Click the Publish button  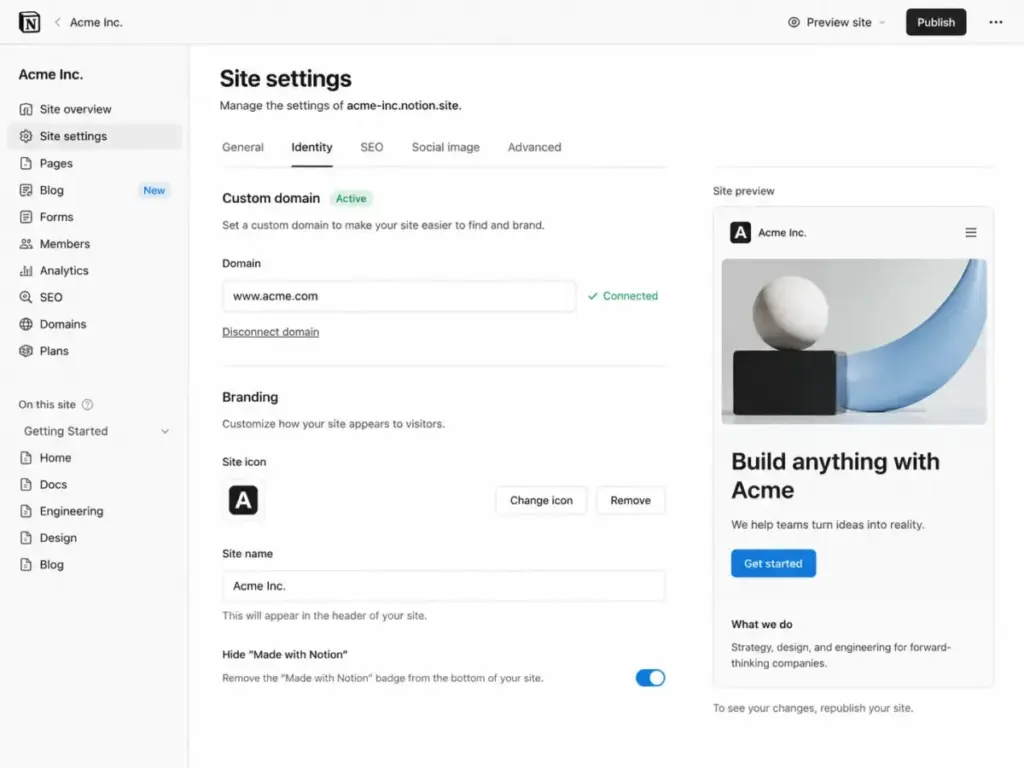tap(936, 22)
